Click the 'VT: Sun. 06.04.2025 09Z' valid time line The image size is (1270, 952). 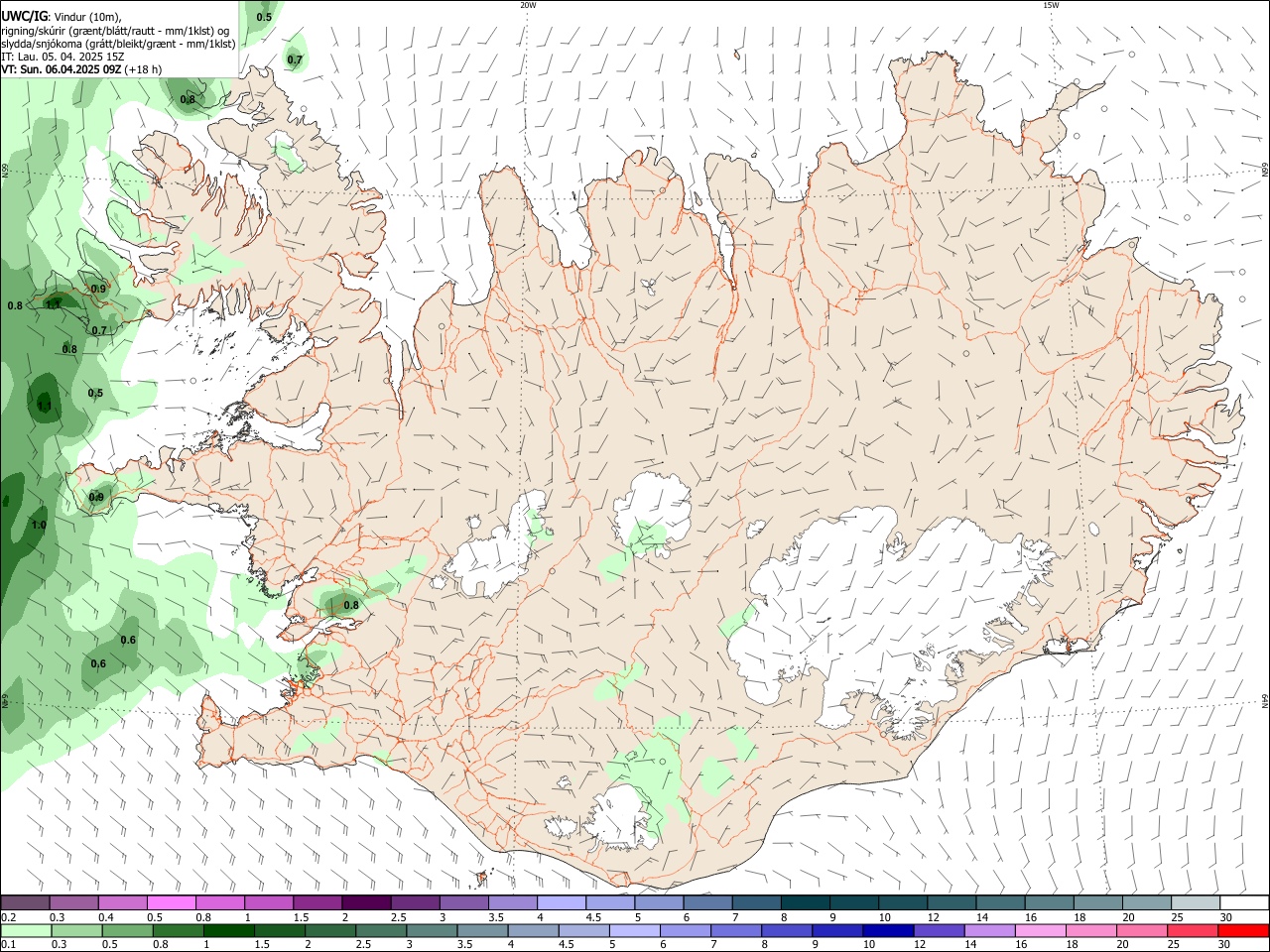pos(81,69)
